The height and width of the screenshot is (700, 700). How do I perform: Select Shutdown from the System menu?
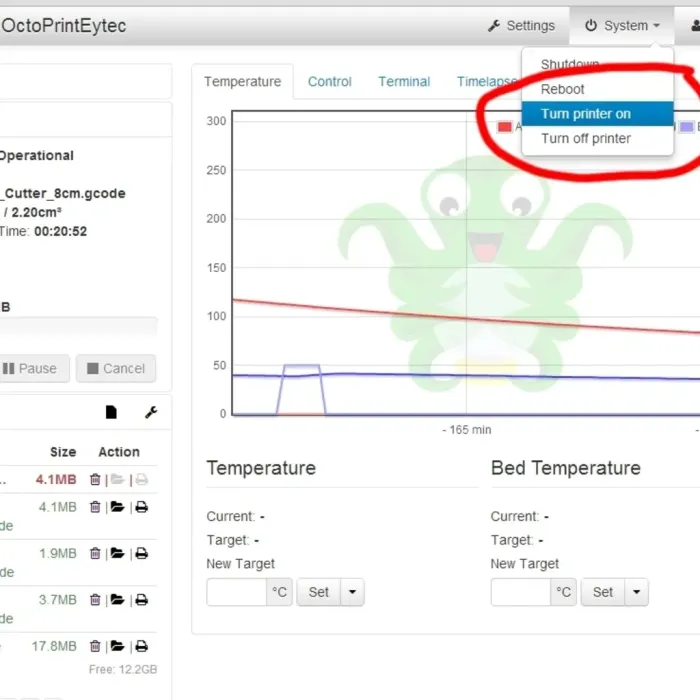pos(570,64)
